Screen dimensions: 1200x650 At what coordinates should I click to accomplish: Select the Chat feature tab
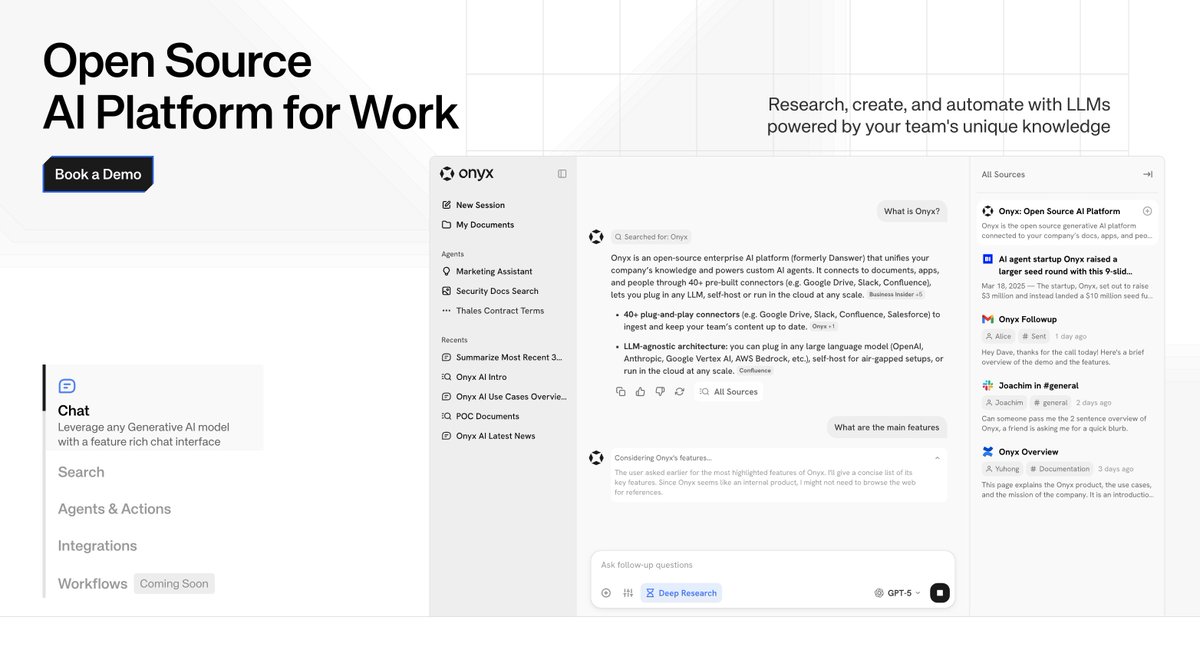click(x=153, y=408)
